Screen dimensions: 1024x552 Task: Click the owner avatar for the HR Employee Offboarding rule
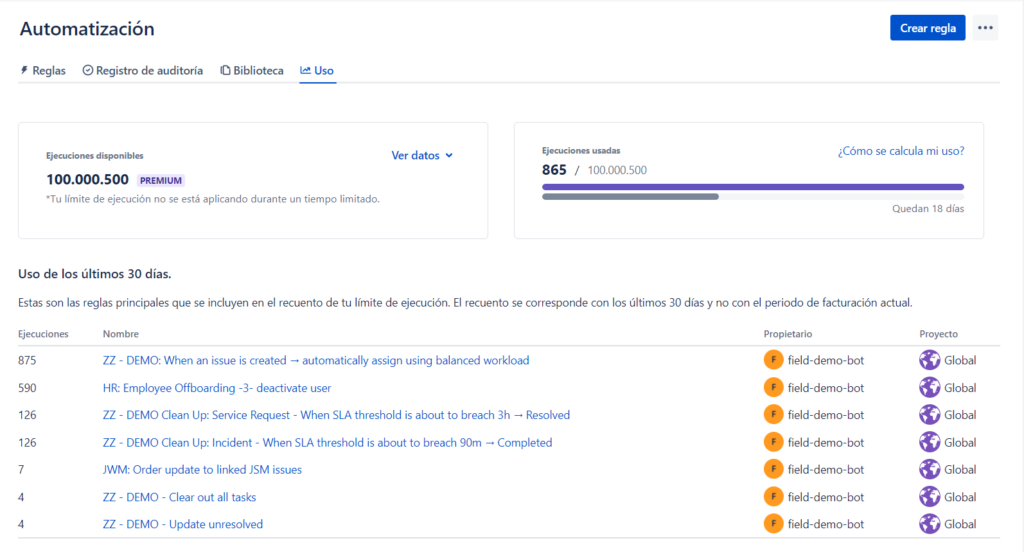point(773,388)
